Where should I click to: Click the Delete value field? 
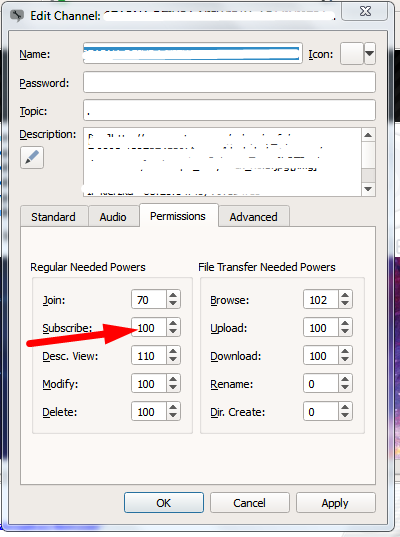[149, 412]
